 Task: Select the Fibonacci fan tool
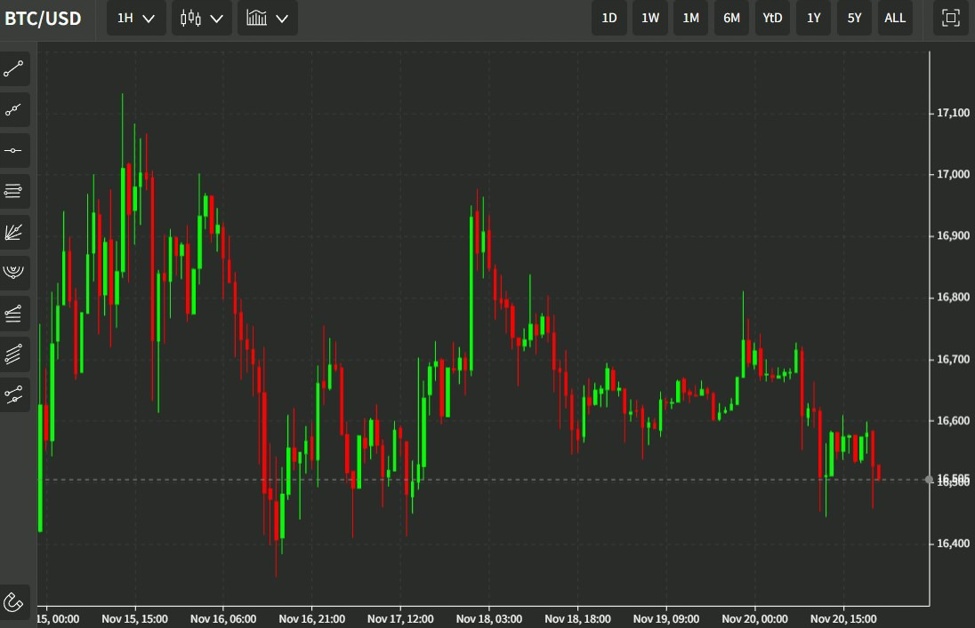(14, 232)
